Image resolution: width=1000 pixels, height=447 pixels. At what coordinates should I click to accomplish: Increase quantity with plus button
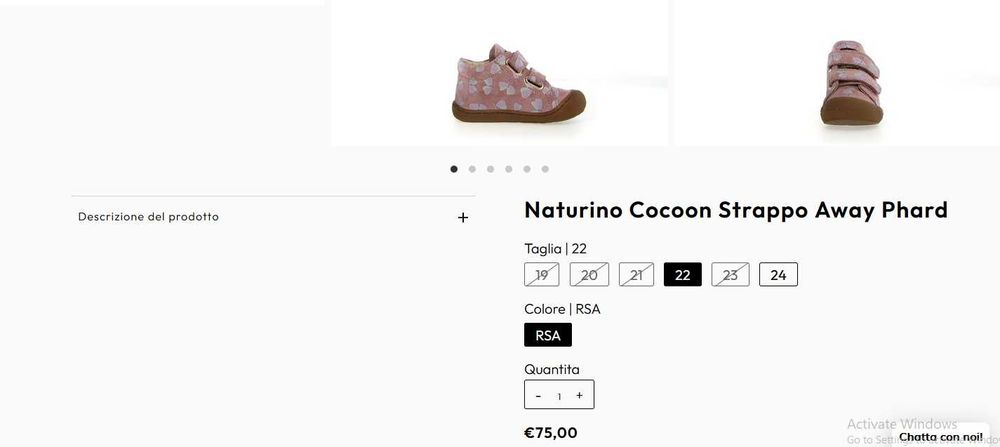580,396
